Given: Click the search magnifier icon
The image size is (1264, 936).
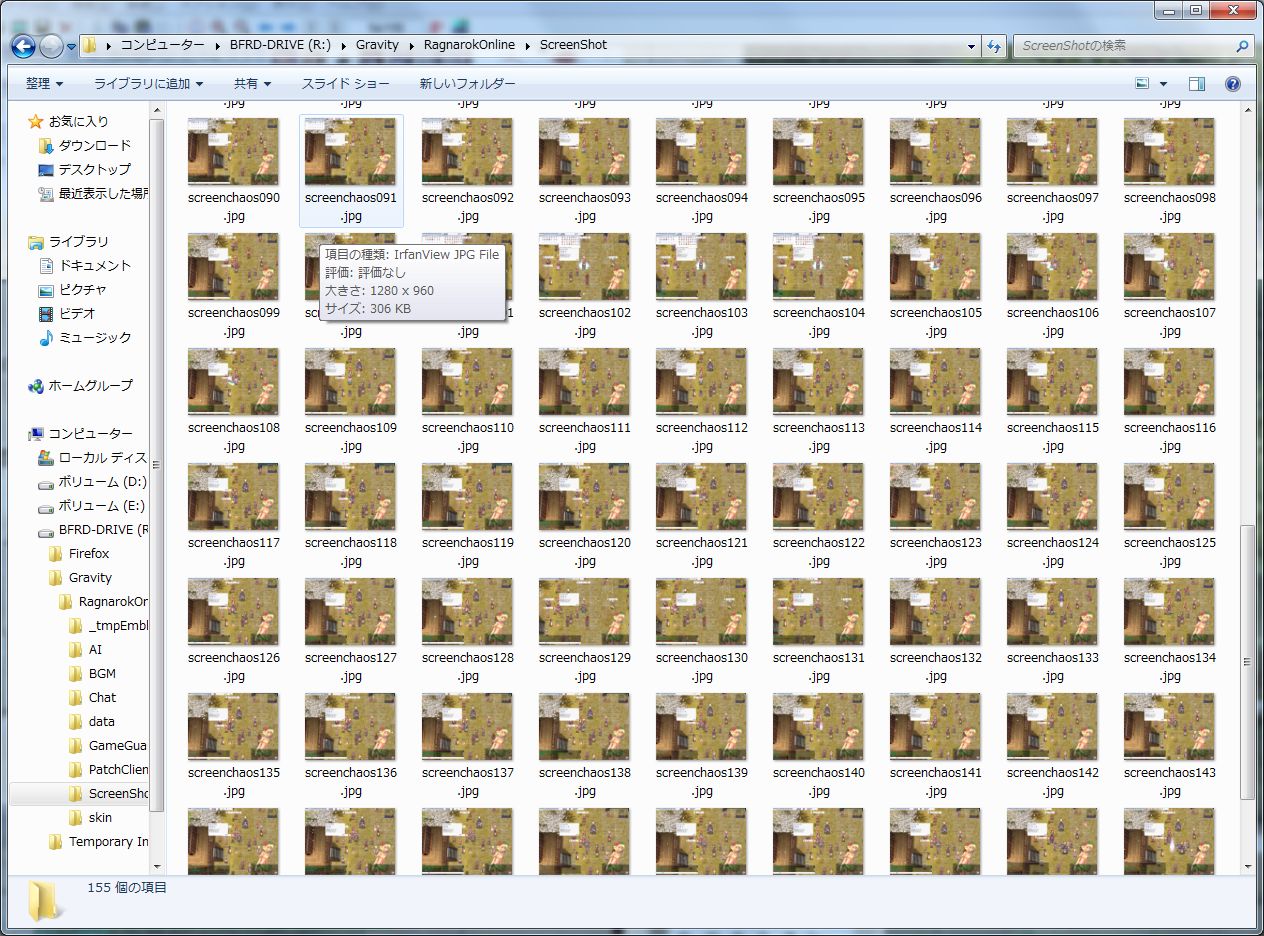Looking at the screenshot, I should coord(1243,45).
